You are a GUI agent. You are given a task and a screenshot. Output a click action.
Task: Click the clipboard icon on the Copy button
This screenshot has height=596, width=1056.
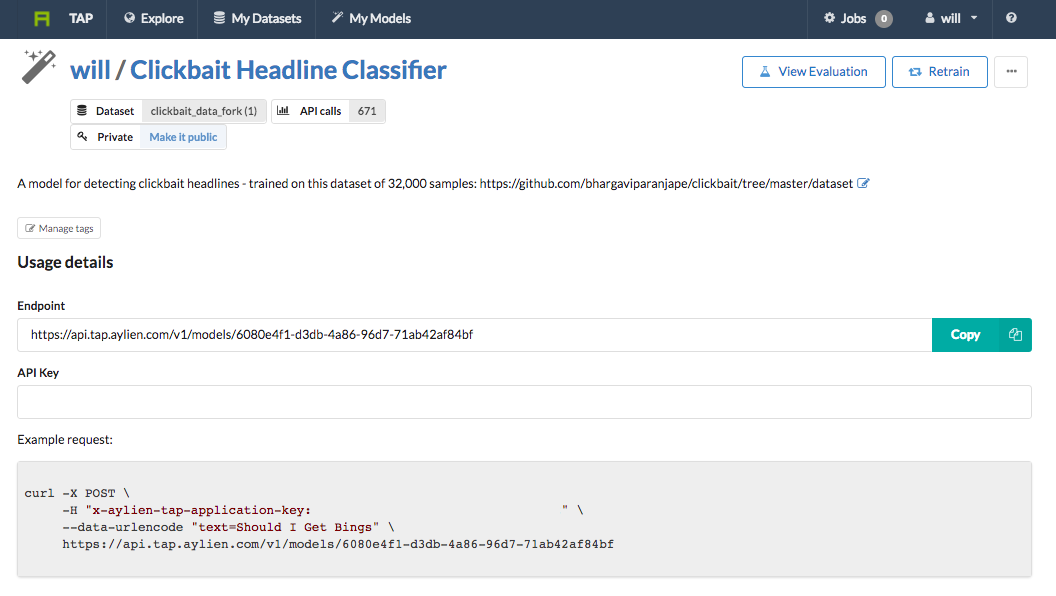coord(1015,335)
